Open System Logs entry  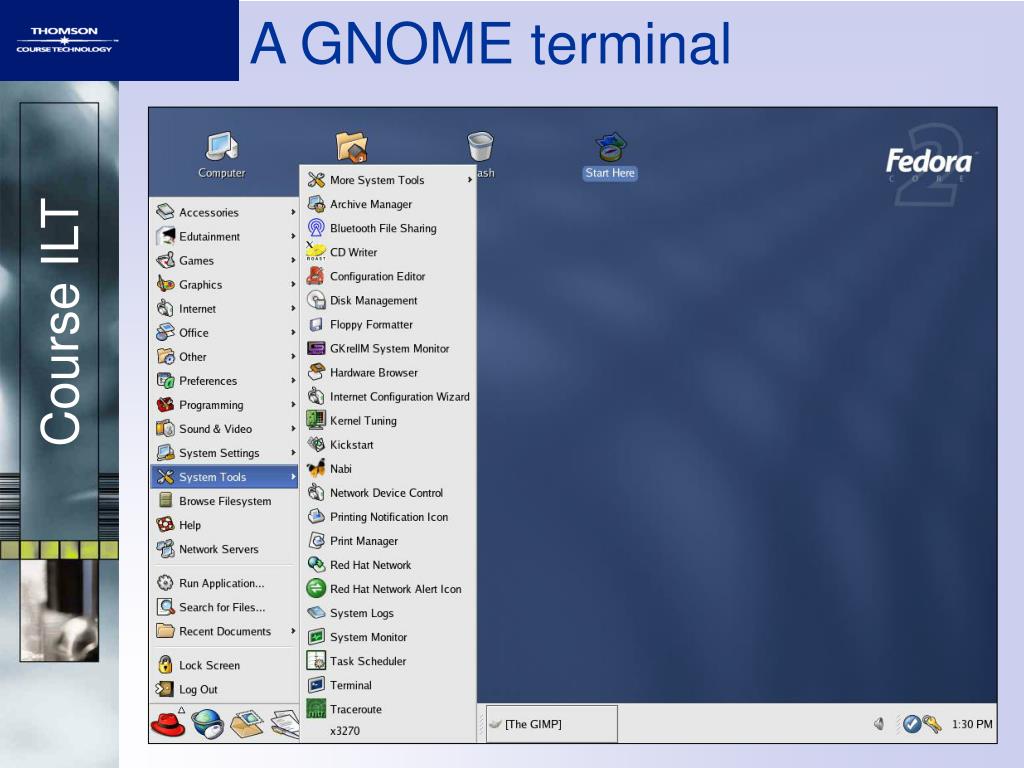[x=388, y=613]
